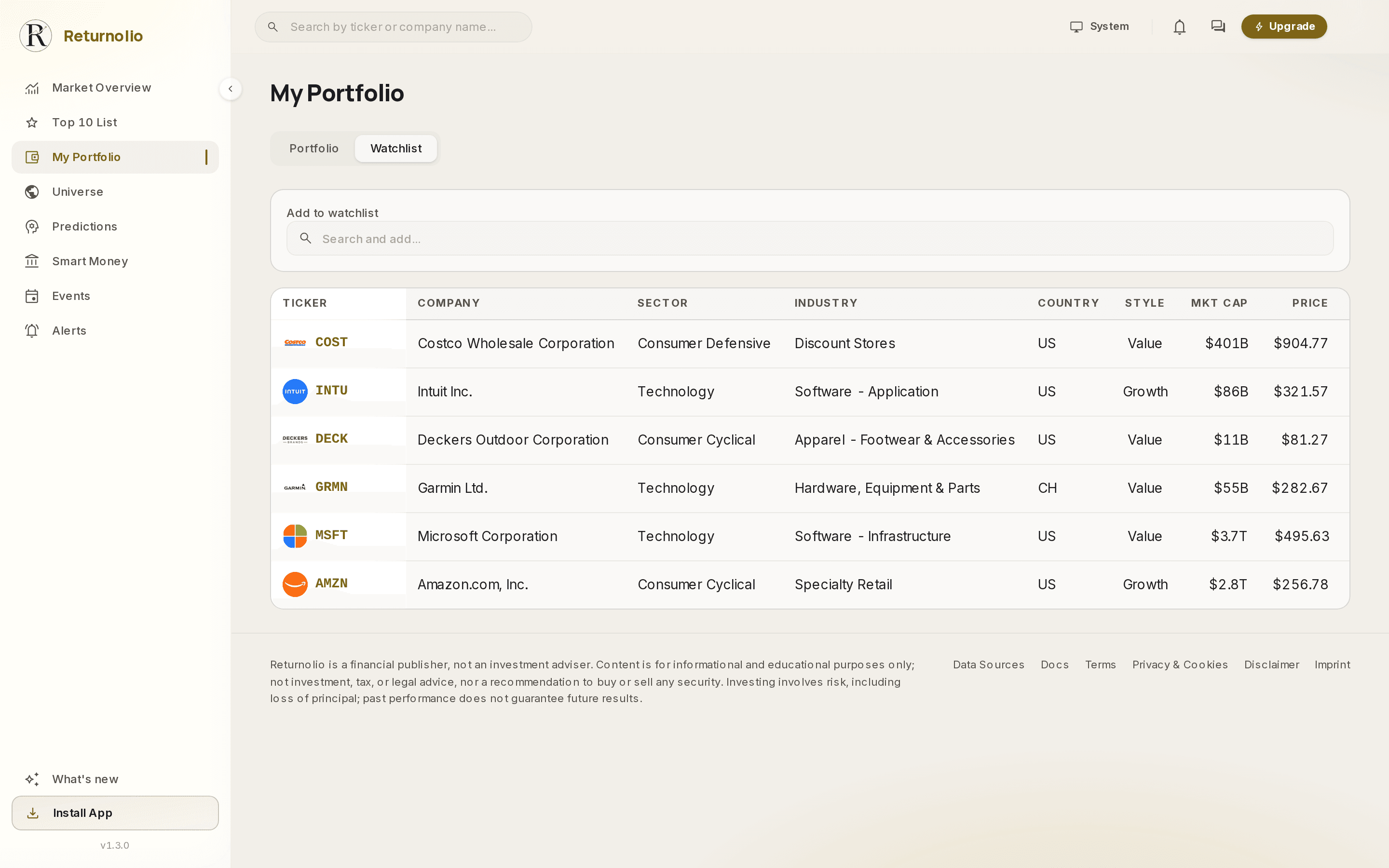Click the Search and add watchlist field
Image resolution: width=1389 pixels, height=868 pixels.
coord(810,239)
